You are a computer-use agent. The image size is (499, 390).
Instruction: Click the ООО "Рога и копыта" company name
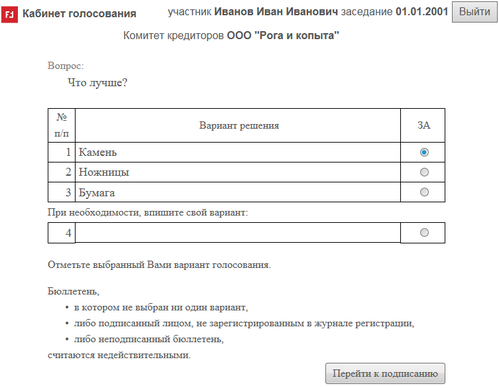click(x=283, y=35)
